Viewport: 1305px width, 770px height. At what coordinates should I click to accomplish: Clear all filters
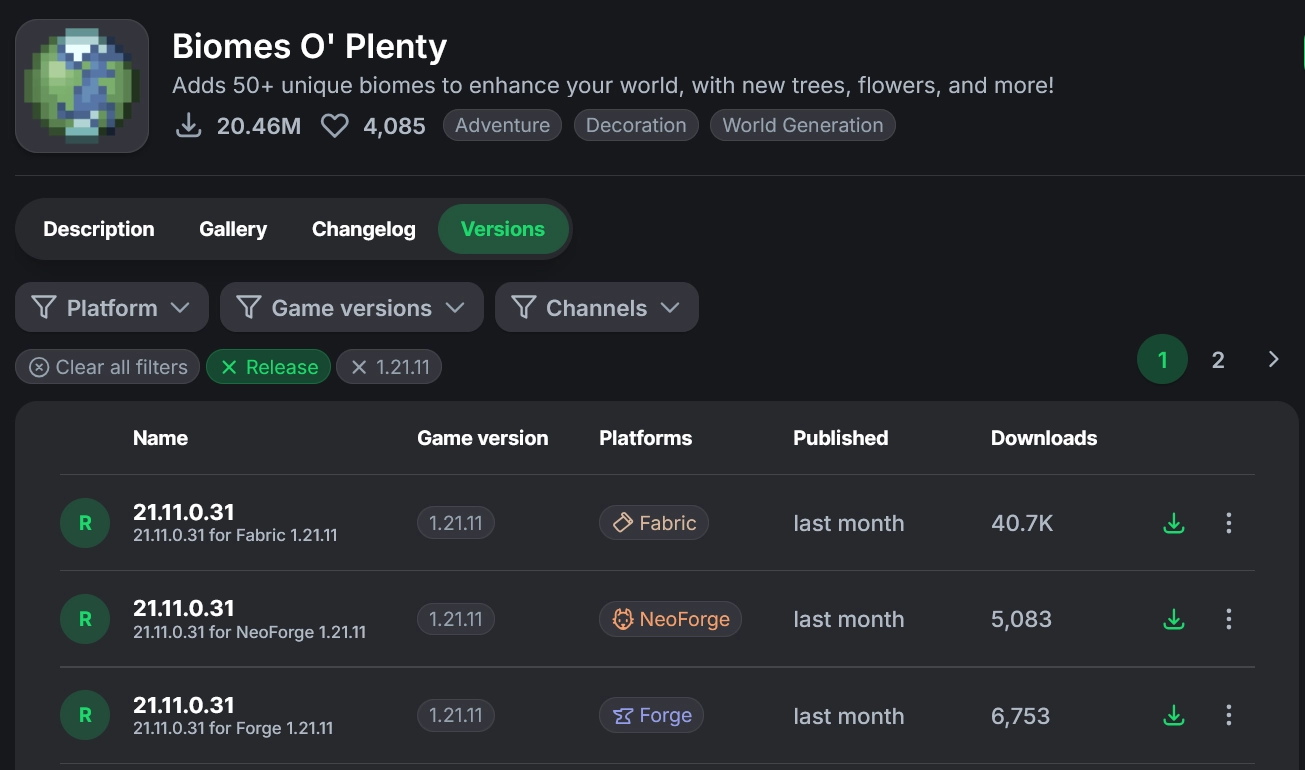pyautogui.click(x=108, y=368)
